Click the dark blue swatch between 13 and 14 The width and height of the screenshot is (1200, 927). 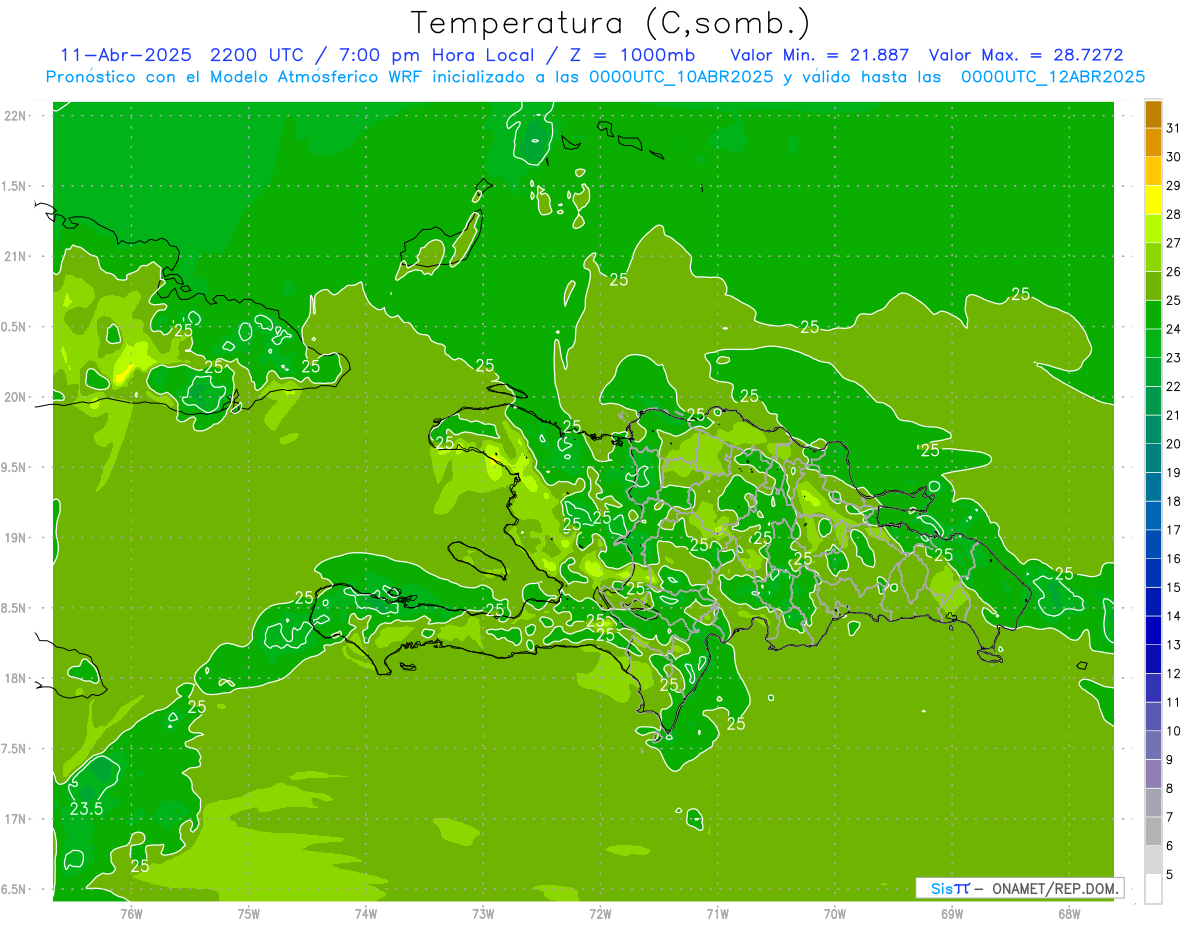[1153, 630]
